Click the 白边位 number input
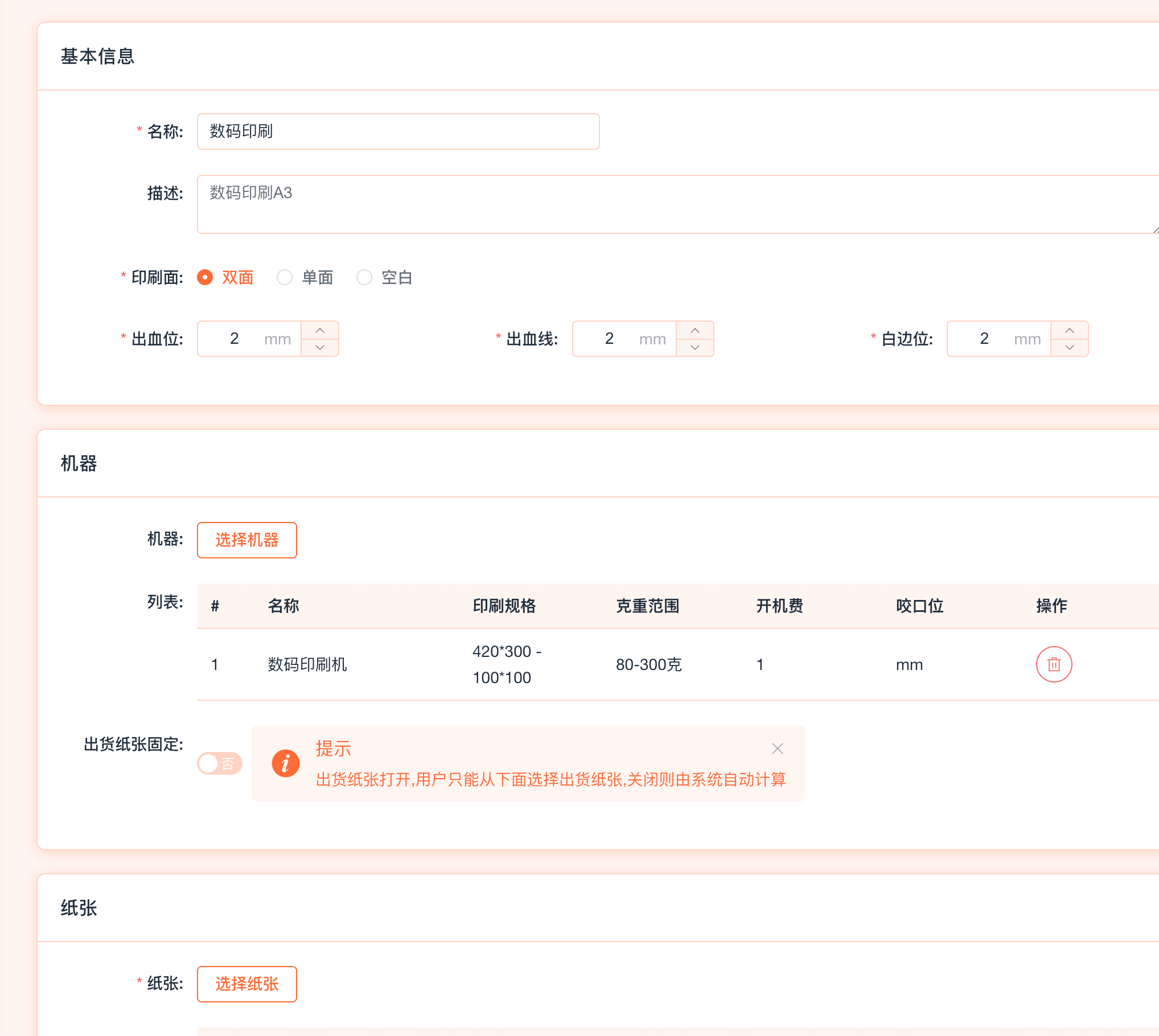This screenshot has width=1159, height=1036. click(x=998, y=339)
